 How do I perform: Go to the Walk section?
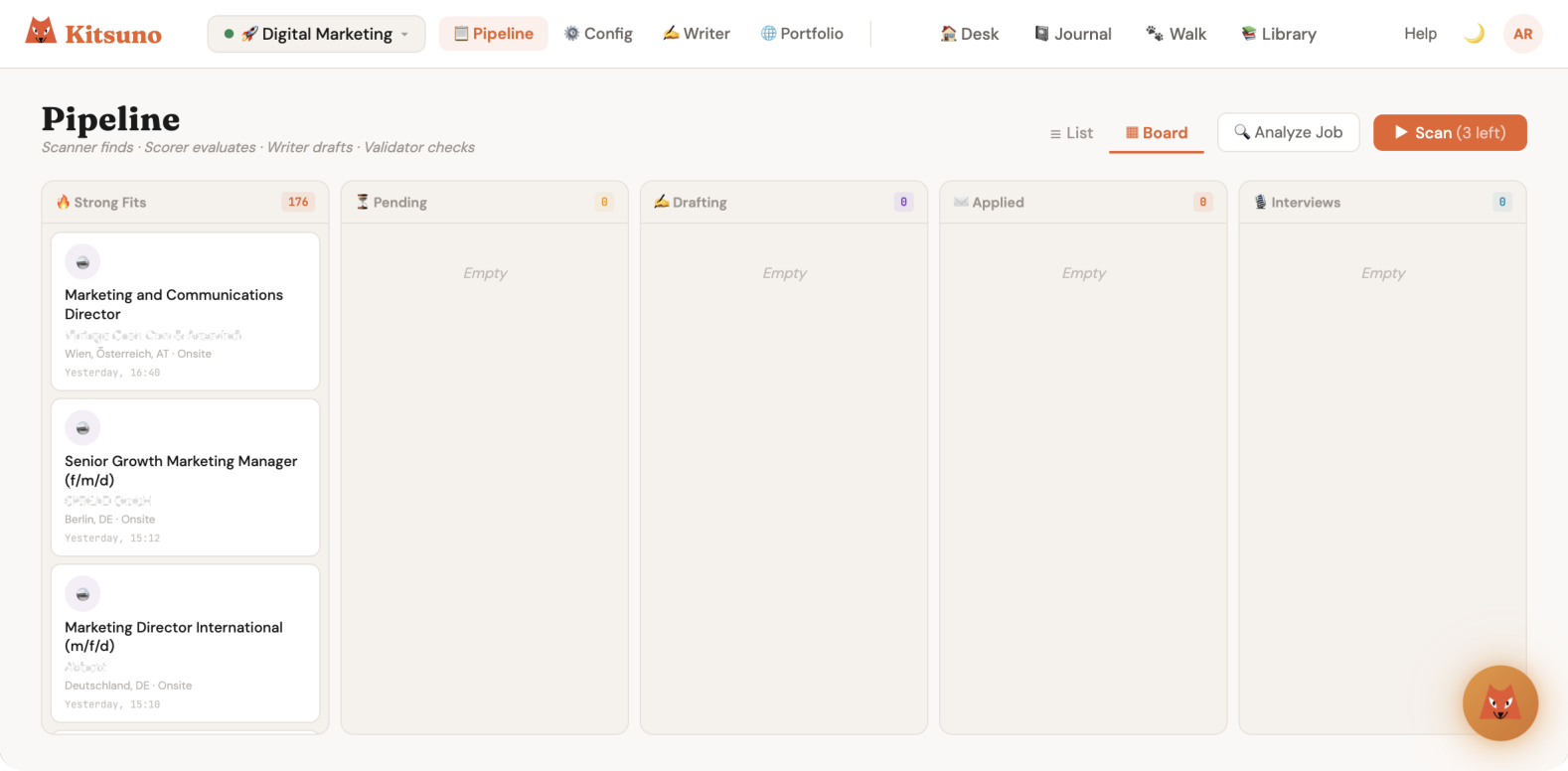[x=1176, y=34]
